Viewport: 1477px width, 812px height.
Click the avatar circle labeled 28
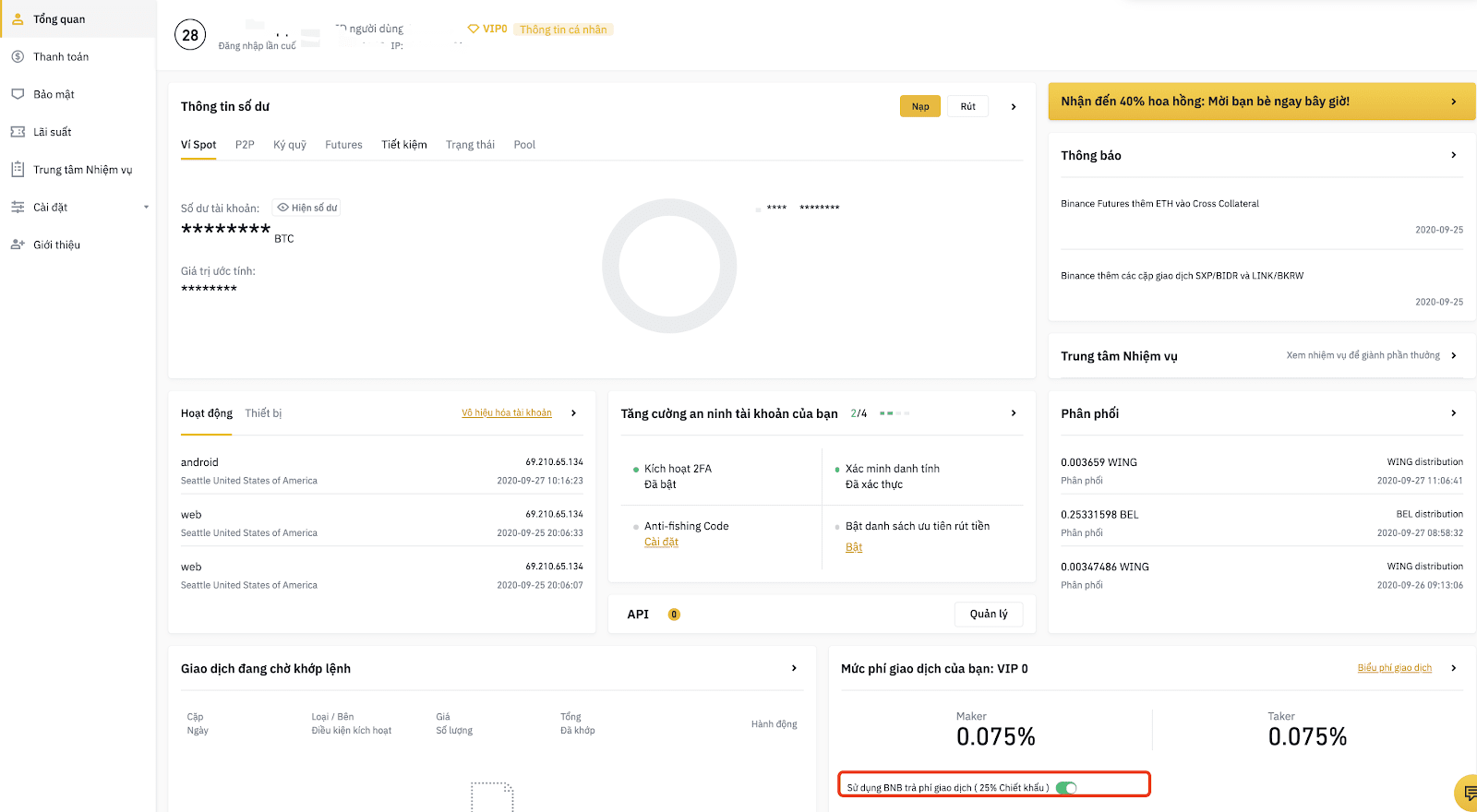[x=190, y=35]
